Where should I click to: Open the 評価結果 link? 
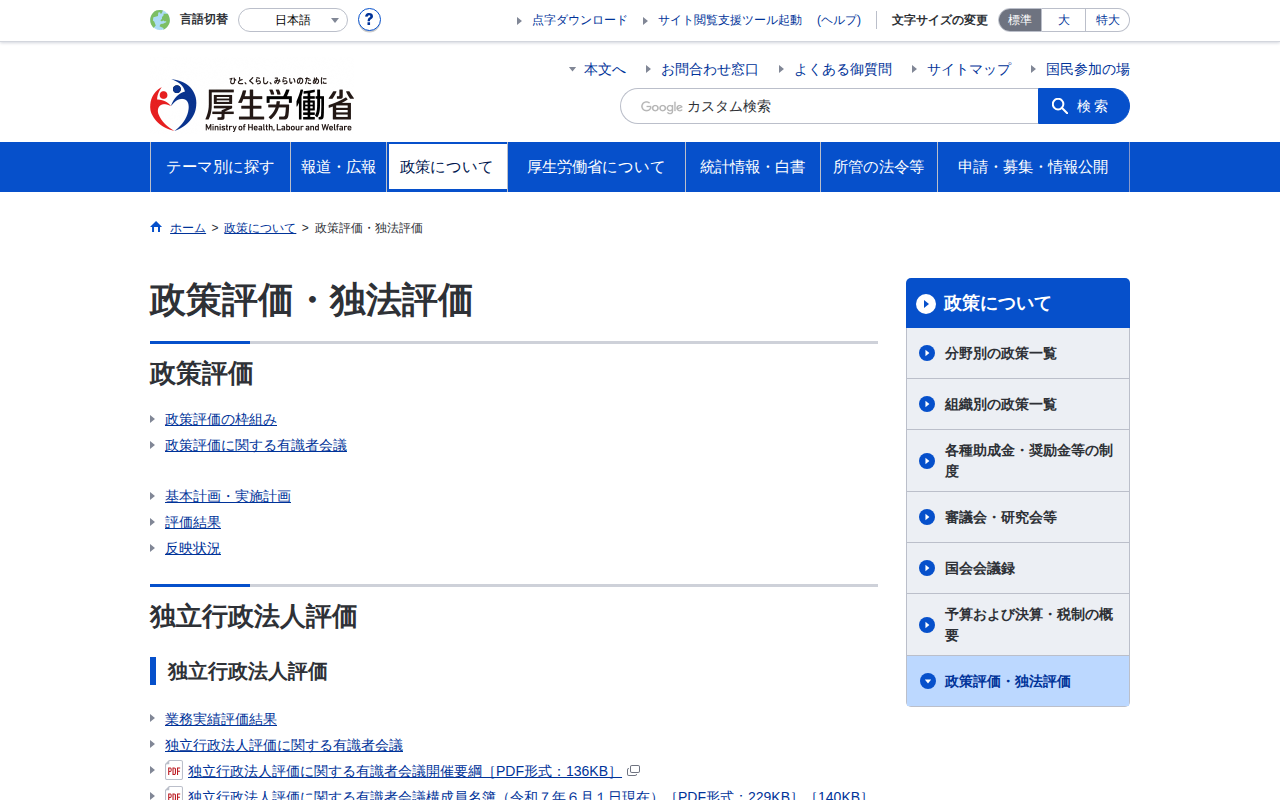coord(193,522)
